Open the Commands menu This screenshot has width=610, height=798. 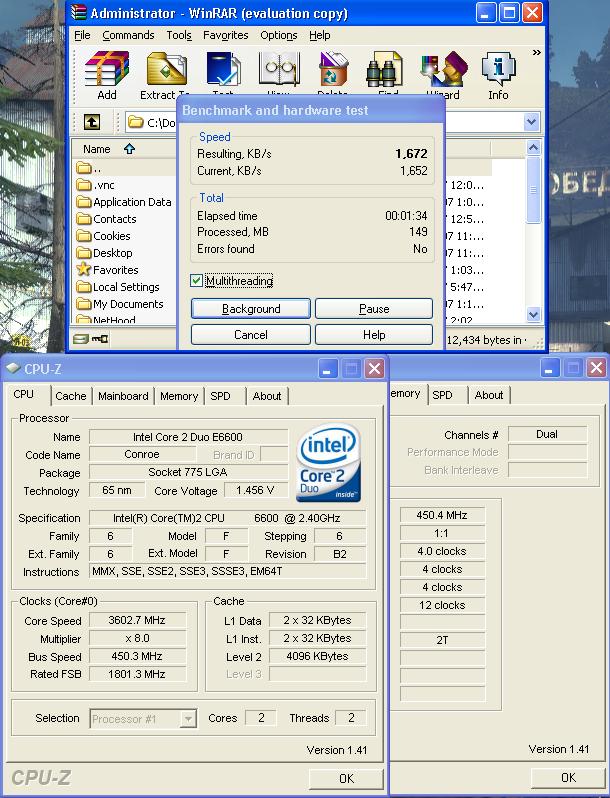point(128,35)
